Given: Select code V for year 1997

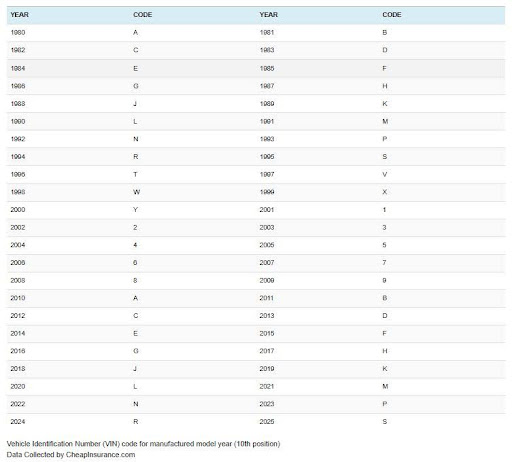Looking at the screenshot, I should 385,174.
